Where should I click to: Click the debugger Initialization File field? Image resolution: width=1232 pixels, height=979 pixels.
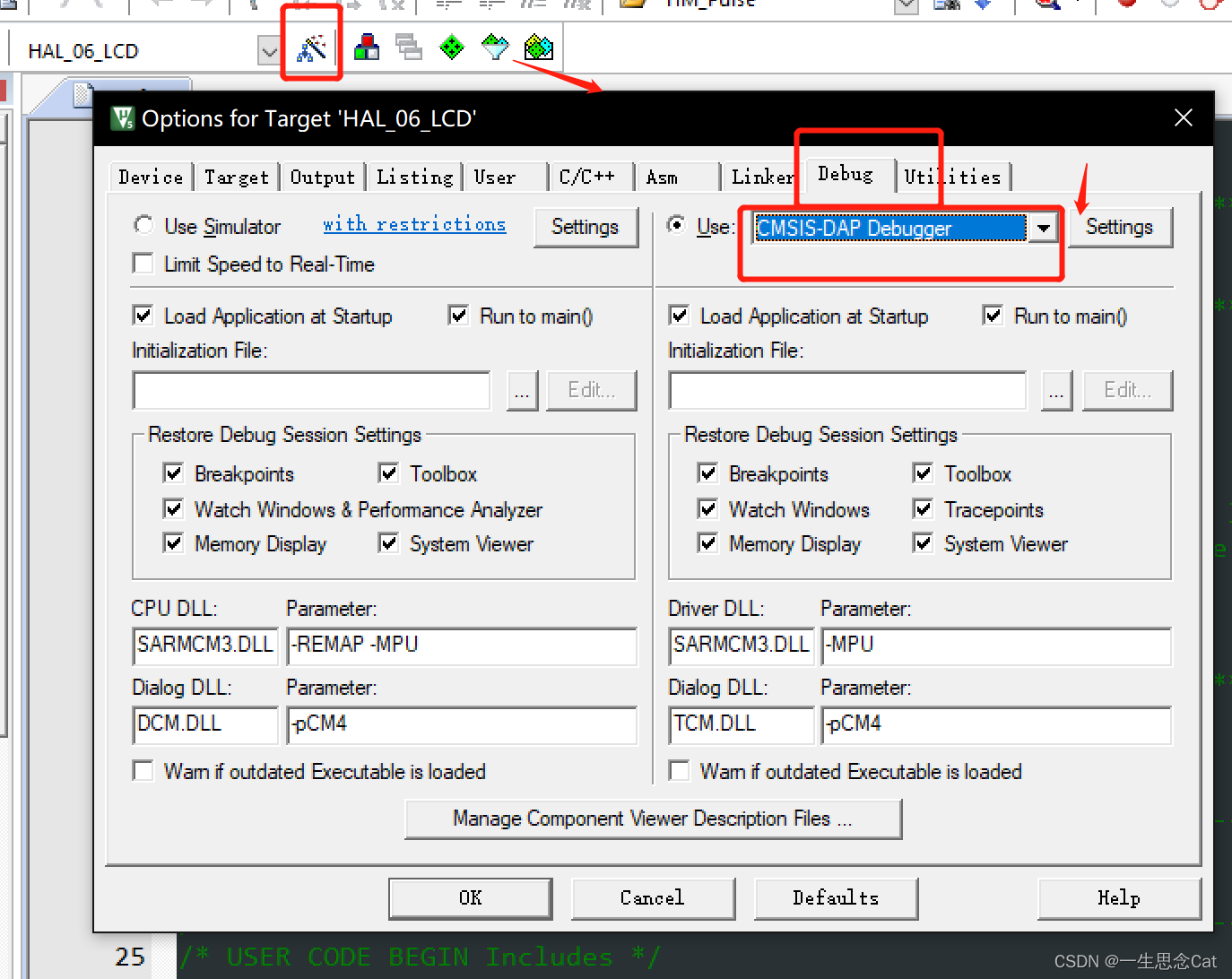tap(848, 391)
